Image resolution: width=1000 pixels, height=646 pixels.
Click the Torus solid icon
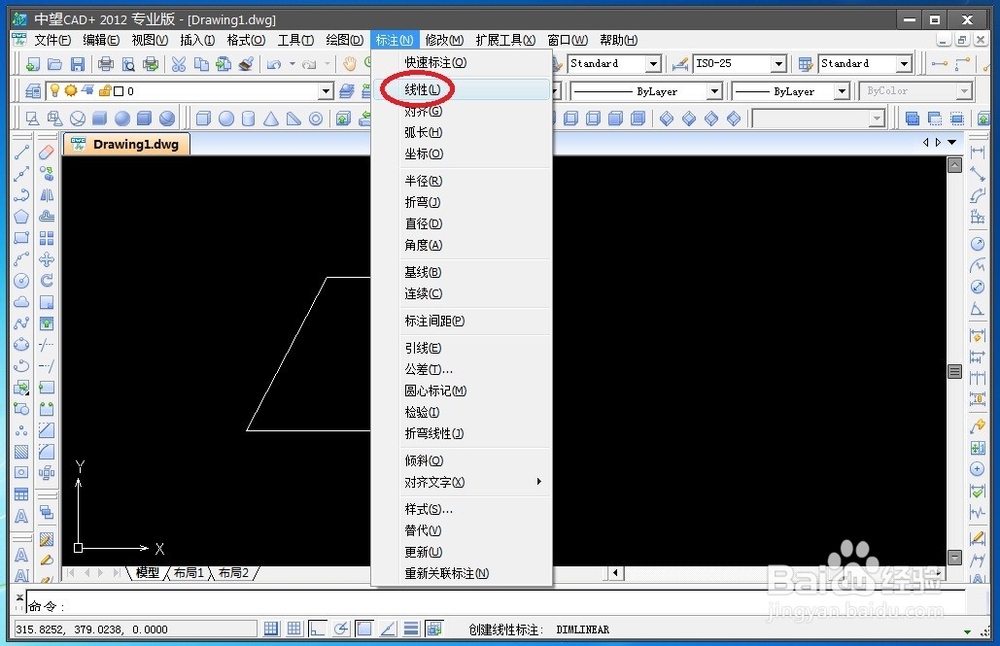point(316,119)
